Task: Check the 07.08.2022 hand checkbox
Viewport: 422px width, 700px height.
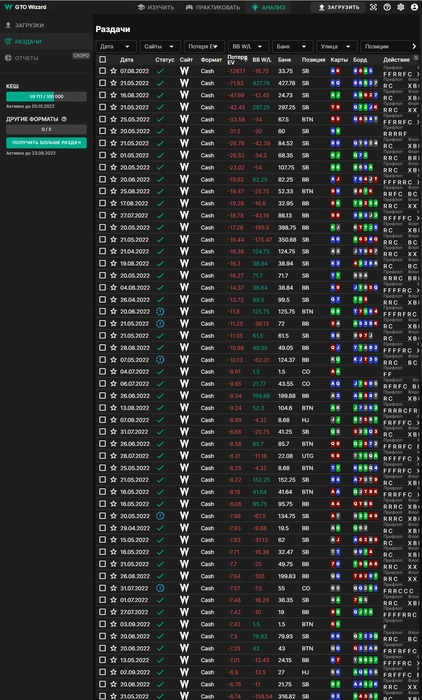Action: 103,71
